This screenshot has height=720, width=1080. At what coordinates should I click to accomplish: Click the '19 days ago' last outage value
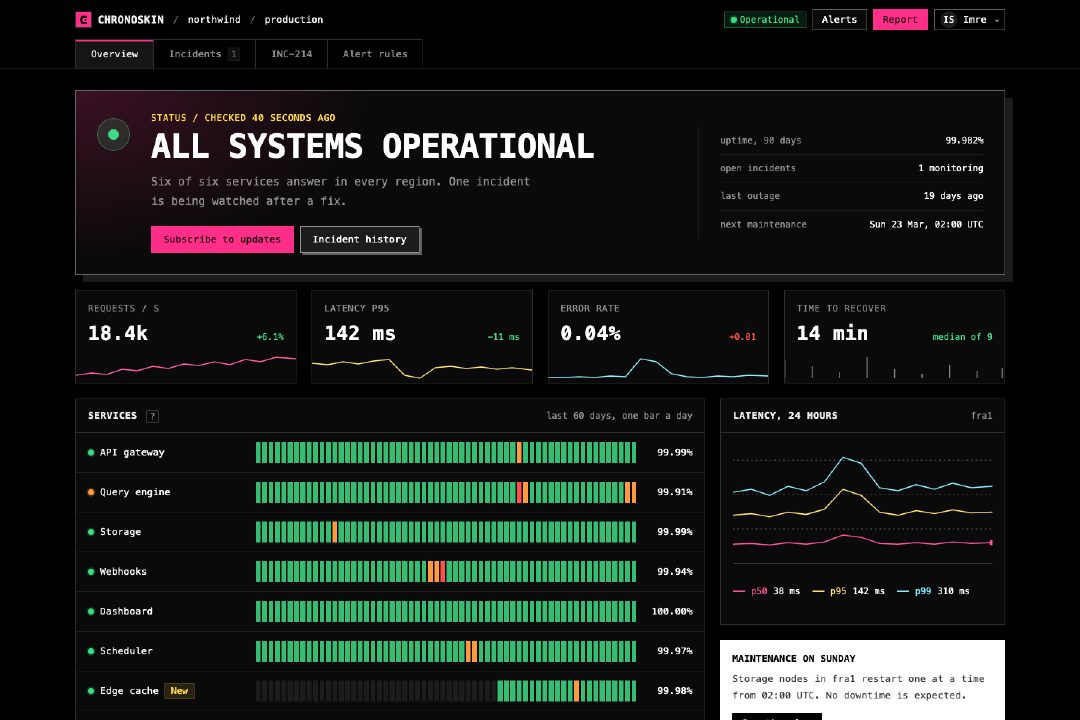[953, 196]
